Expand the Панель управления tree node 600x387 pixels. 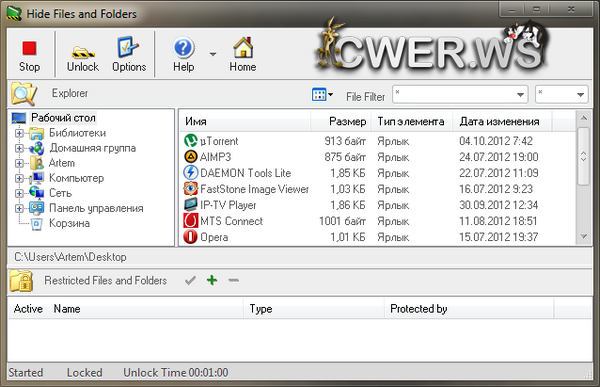(x=19, y=208)
